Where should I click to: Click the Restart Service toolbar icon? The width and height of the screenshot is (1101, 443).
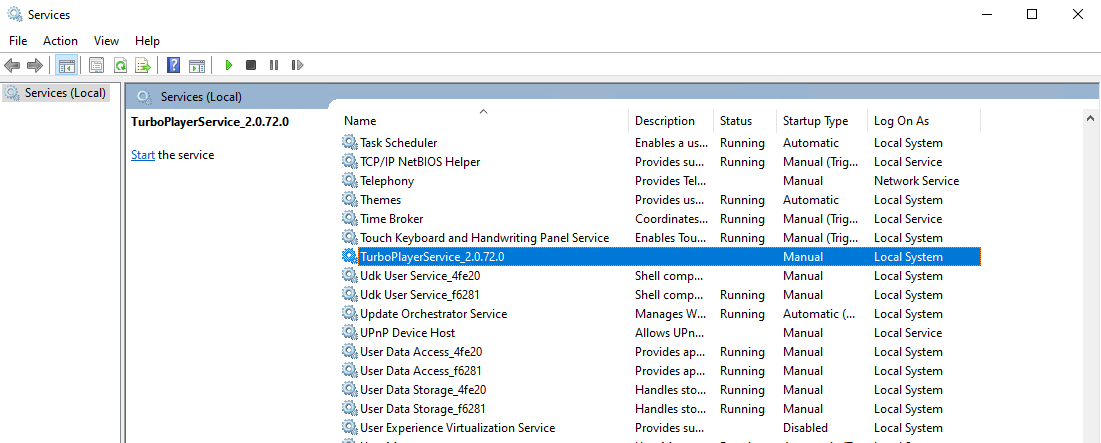tap(297, 65)
